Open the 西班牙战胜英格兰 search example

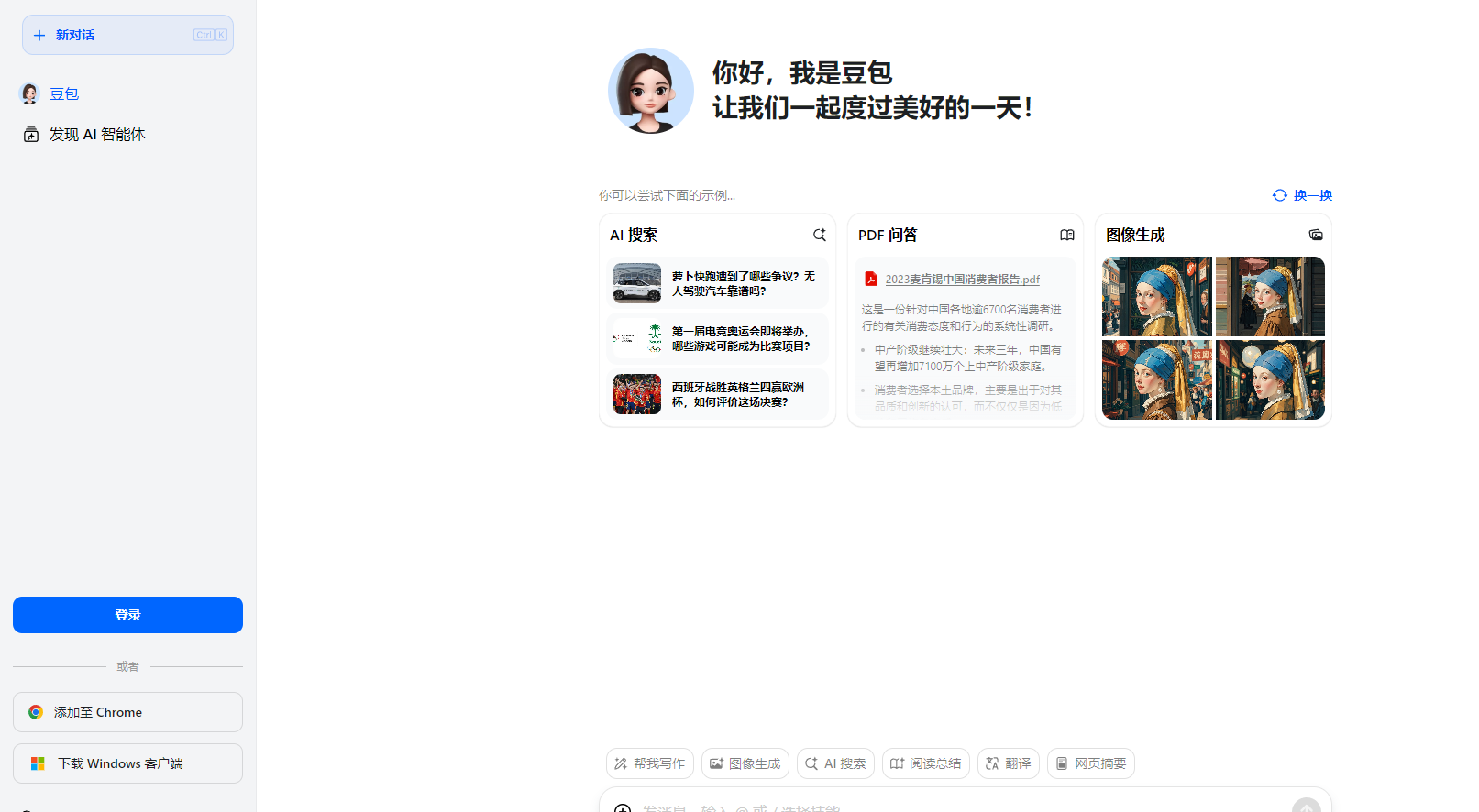[x=718, y=394]
